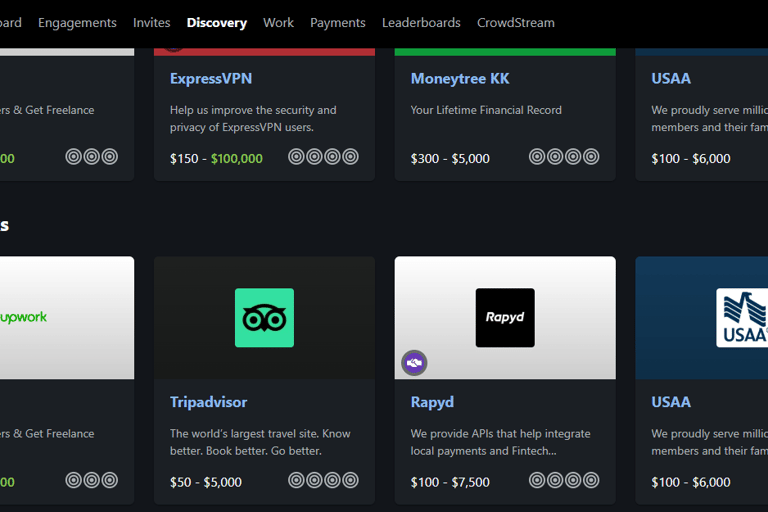
Task: Click the ExpressVPN description text
Action: (253, 119)
